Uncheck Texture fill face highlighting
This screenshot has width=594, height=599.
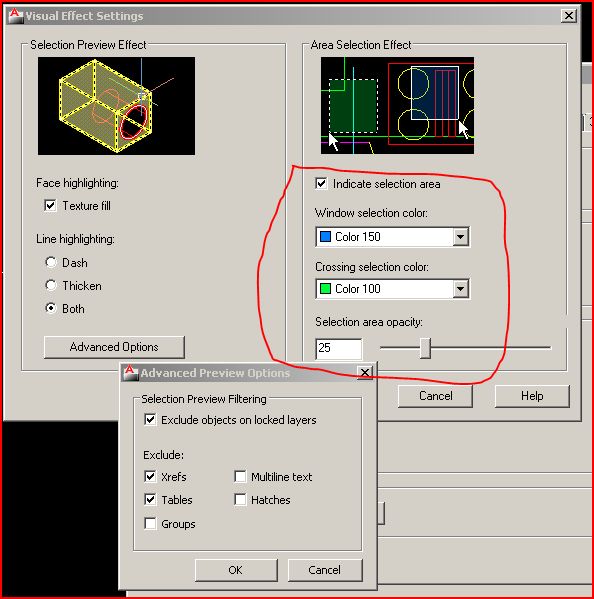[x=50, y=206]
